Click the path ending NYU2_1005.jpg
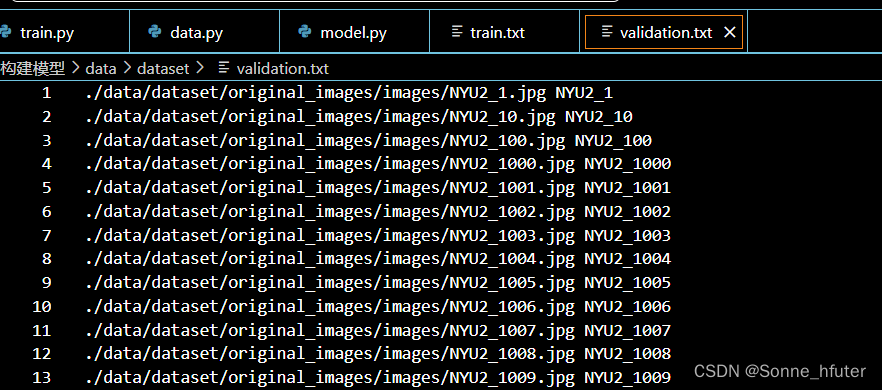This screenshot has height=390, width=882. click(x=330, y=283)
